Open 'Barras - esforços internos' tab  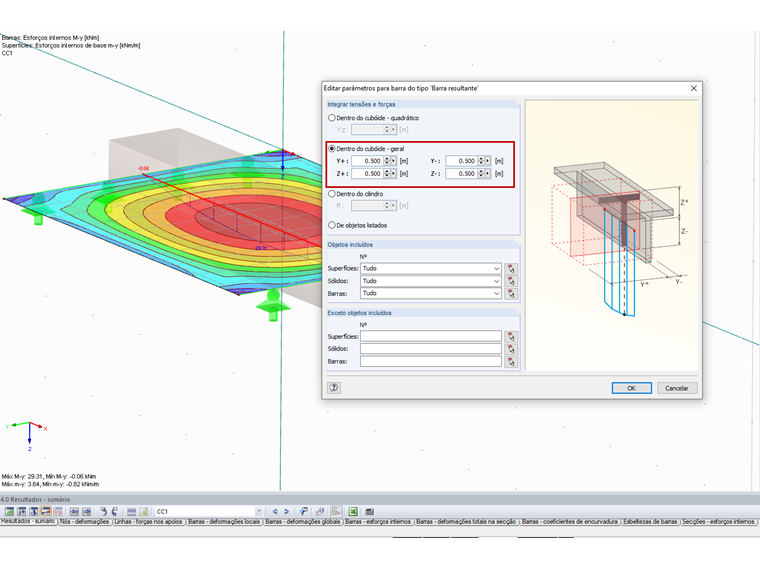point(378,522)
